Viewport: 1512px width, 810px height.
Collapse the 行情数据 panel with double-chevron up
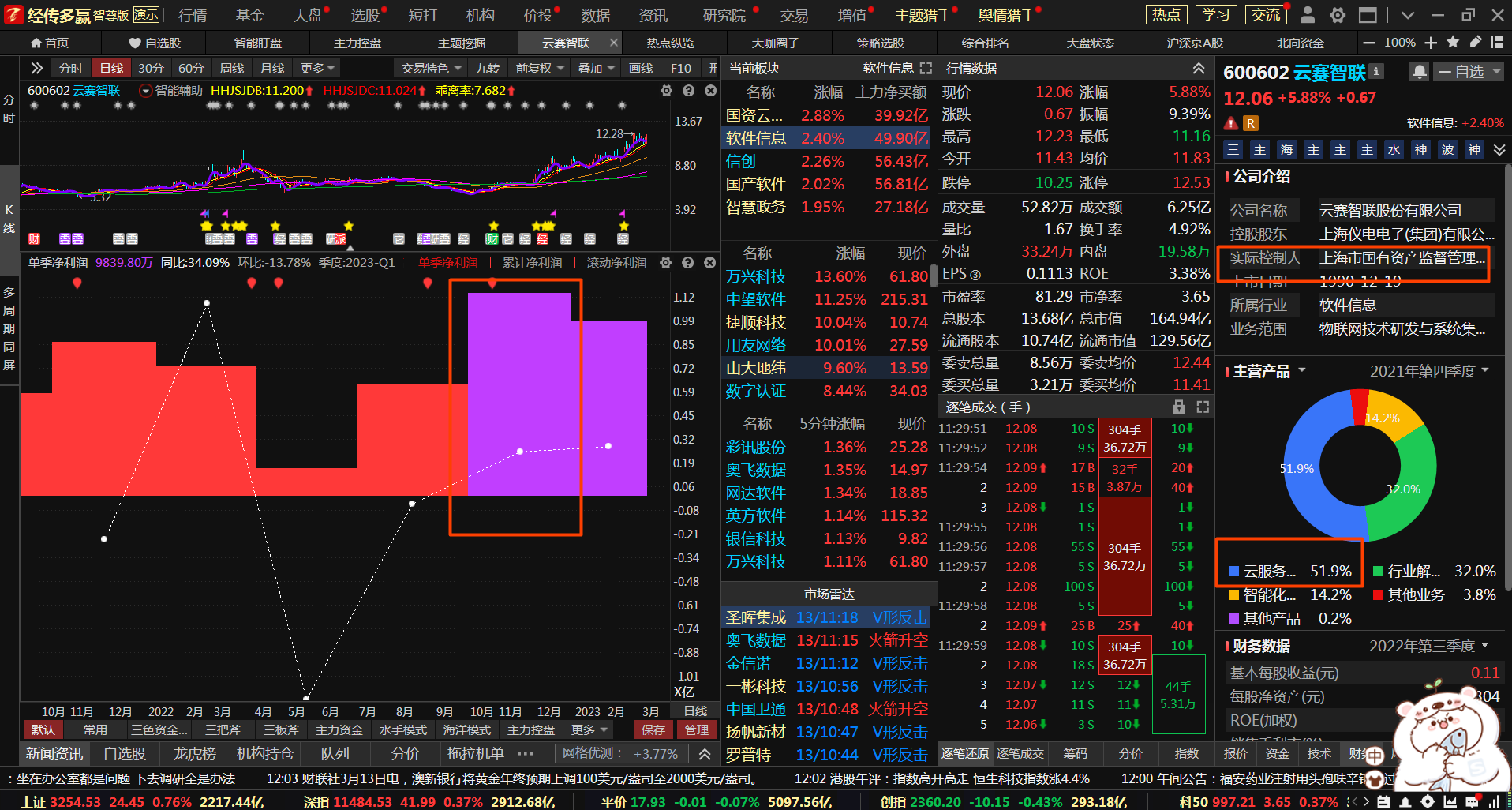coord(1199,69)
